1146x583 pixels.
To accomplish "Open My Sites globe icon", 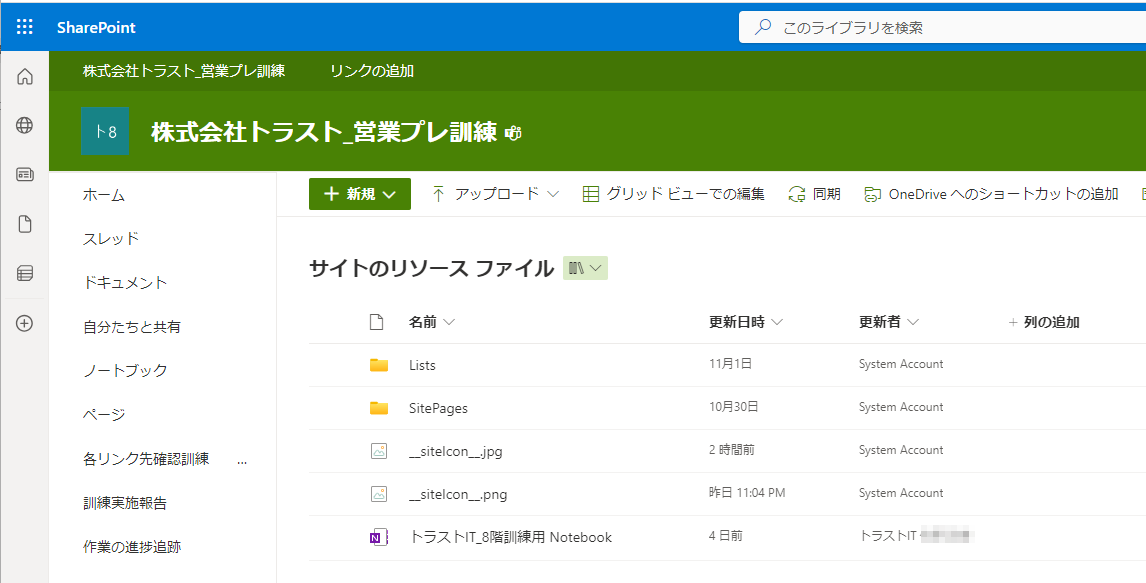I will coord(25,125).
